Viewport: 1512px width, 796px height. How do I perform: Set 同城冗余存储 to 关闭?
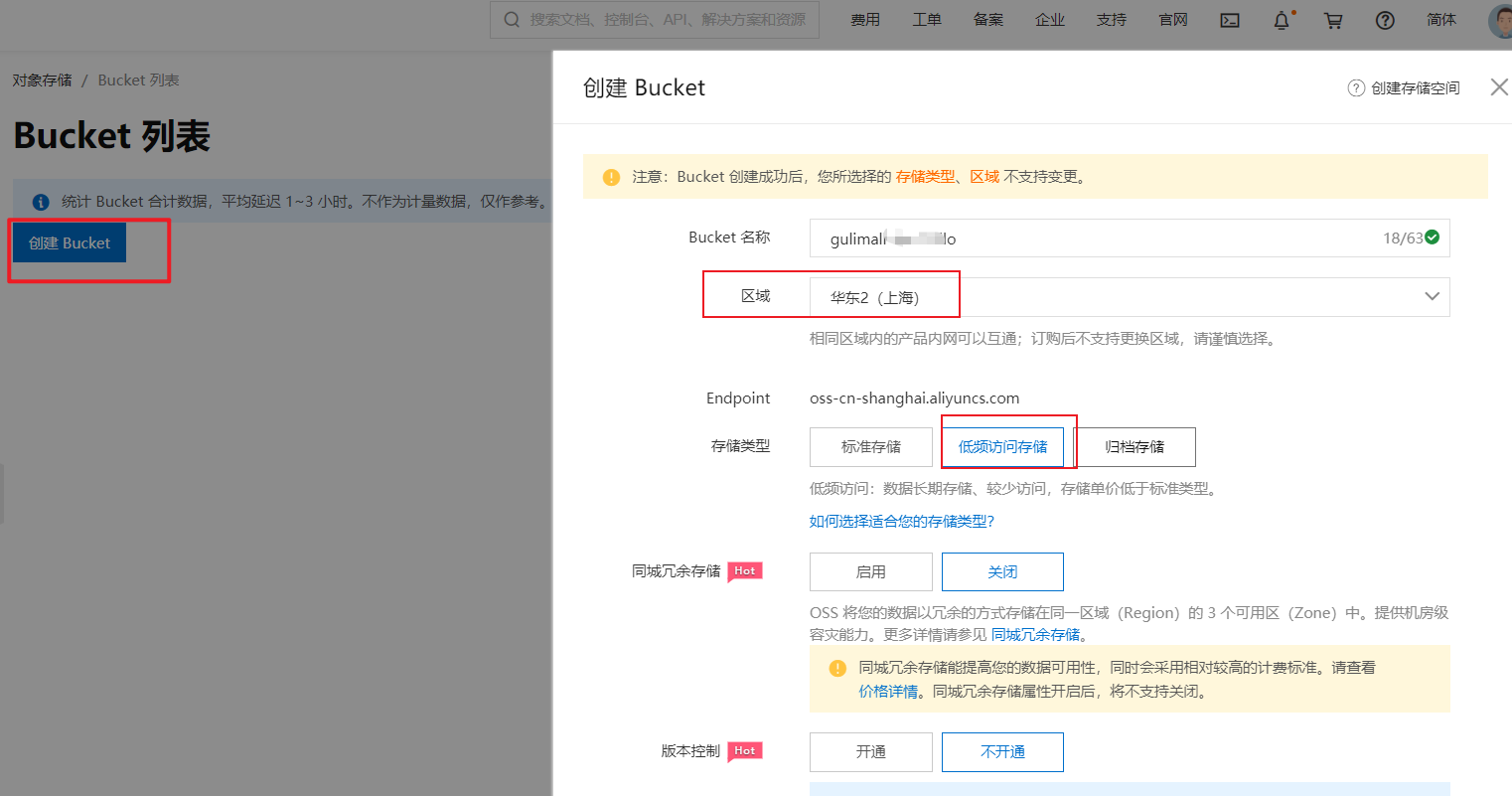coord(1002,572)
